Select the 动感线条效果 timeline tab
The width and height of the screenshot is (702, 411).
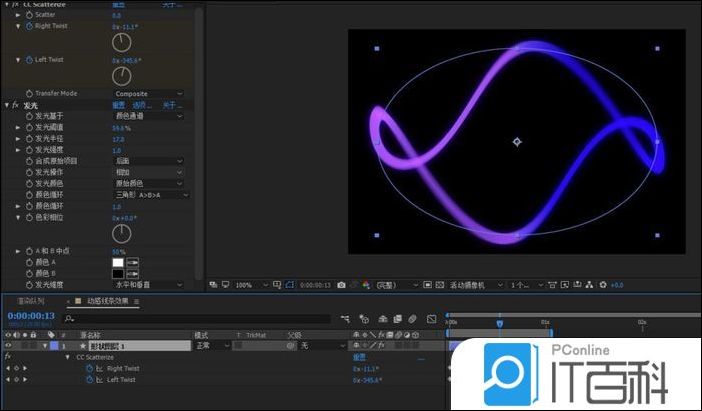click(x=107, y=301)
